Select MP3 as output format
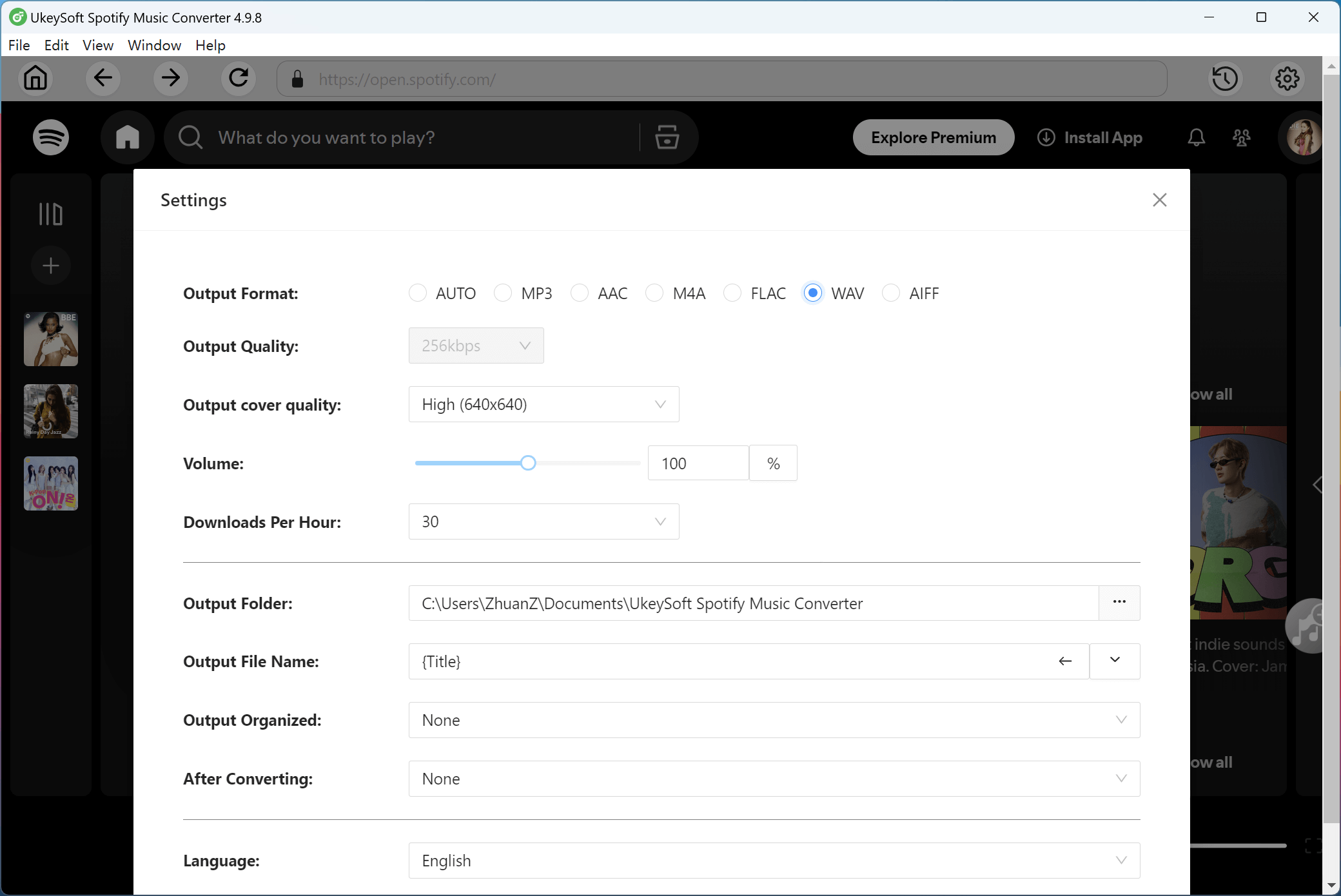 click(x=502, y=293)
